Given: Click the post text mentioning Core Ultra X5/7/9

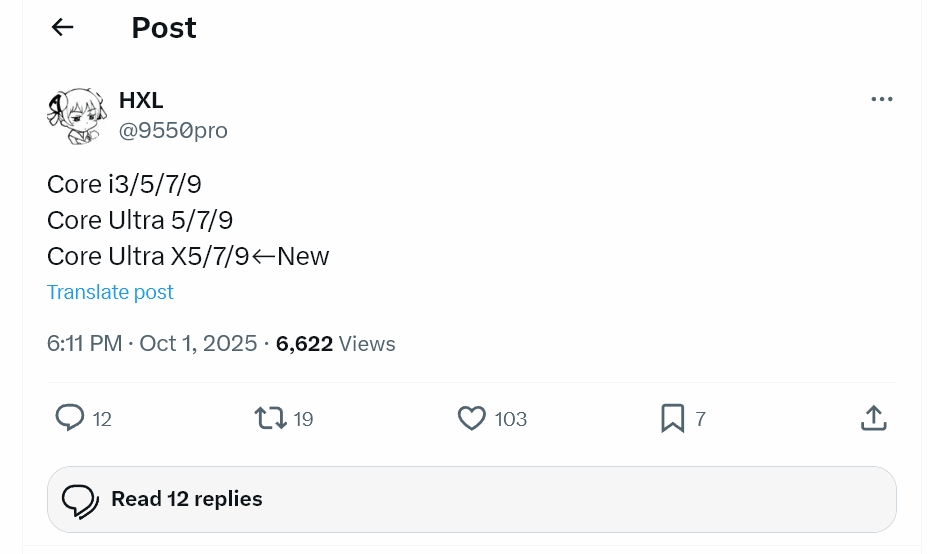Looking at the screenshot, I should [188, 256].
